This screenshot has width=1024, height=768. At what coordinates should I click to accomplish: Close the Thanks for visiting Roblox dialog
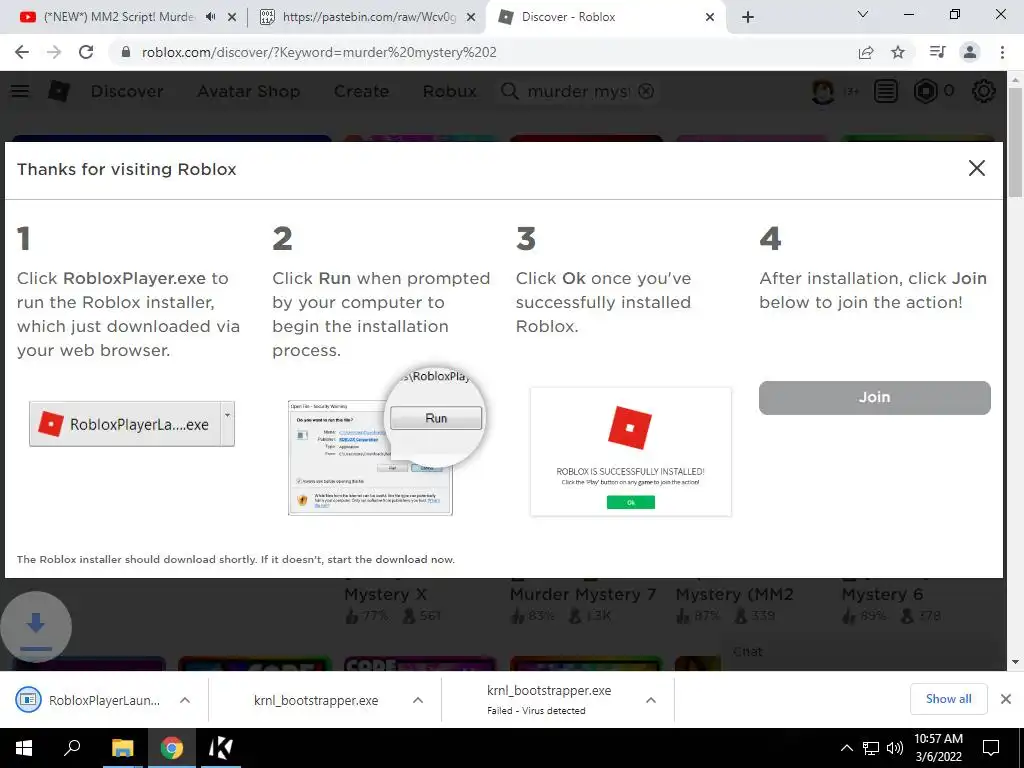[976, 168]
